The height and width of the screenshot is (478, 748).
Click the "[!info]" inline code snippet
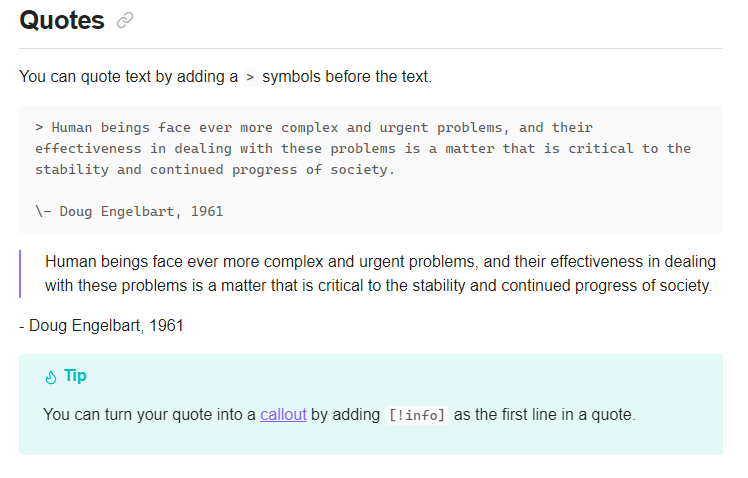point(416,415)
